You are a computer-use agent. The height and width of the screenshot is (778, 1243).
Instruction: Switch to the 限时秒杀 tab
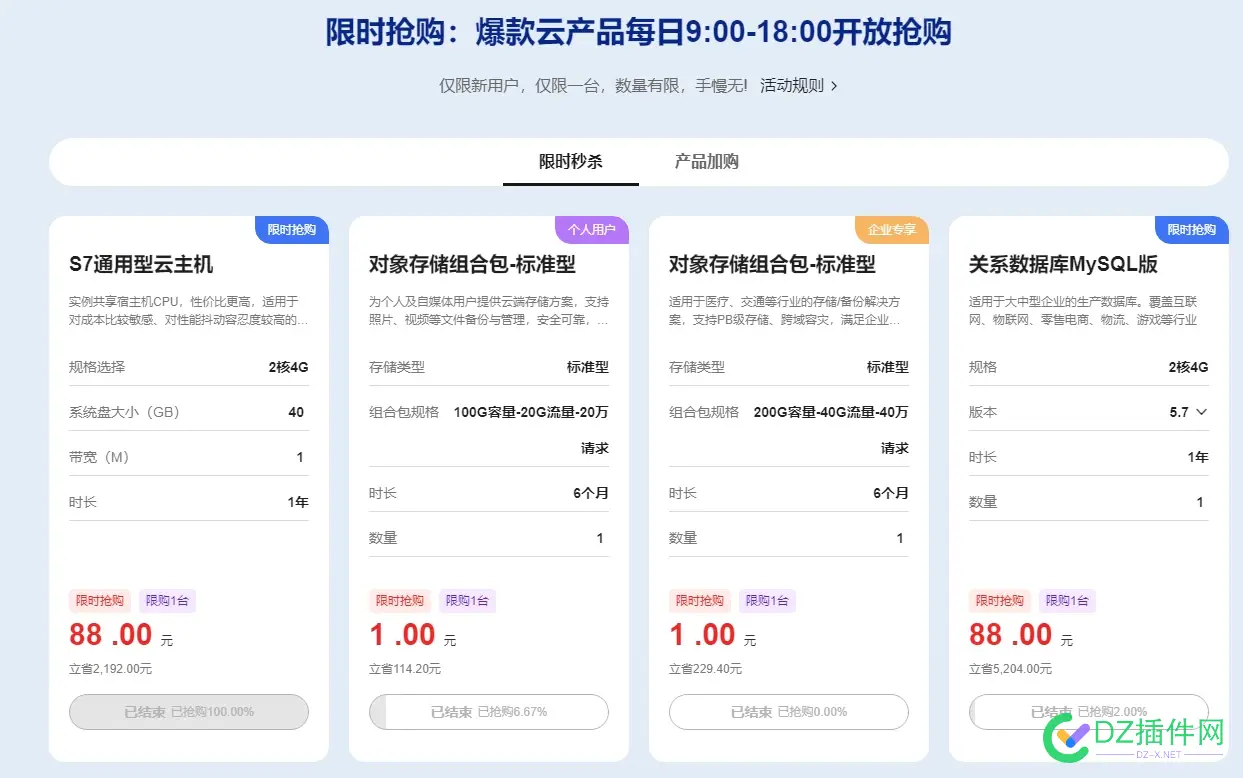570,161
